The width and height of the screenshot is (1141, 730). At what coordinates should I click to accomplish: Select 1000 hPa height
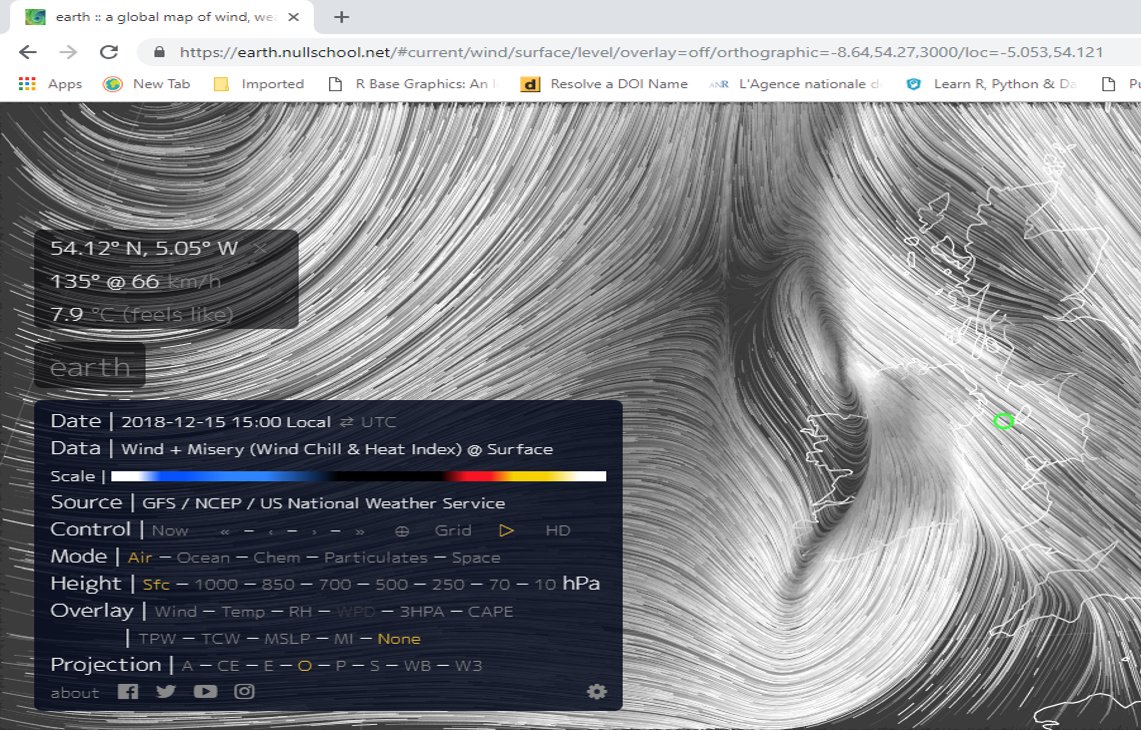[216, 584]
